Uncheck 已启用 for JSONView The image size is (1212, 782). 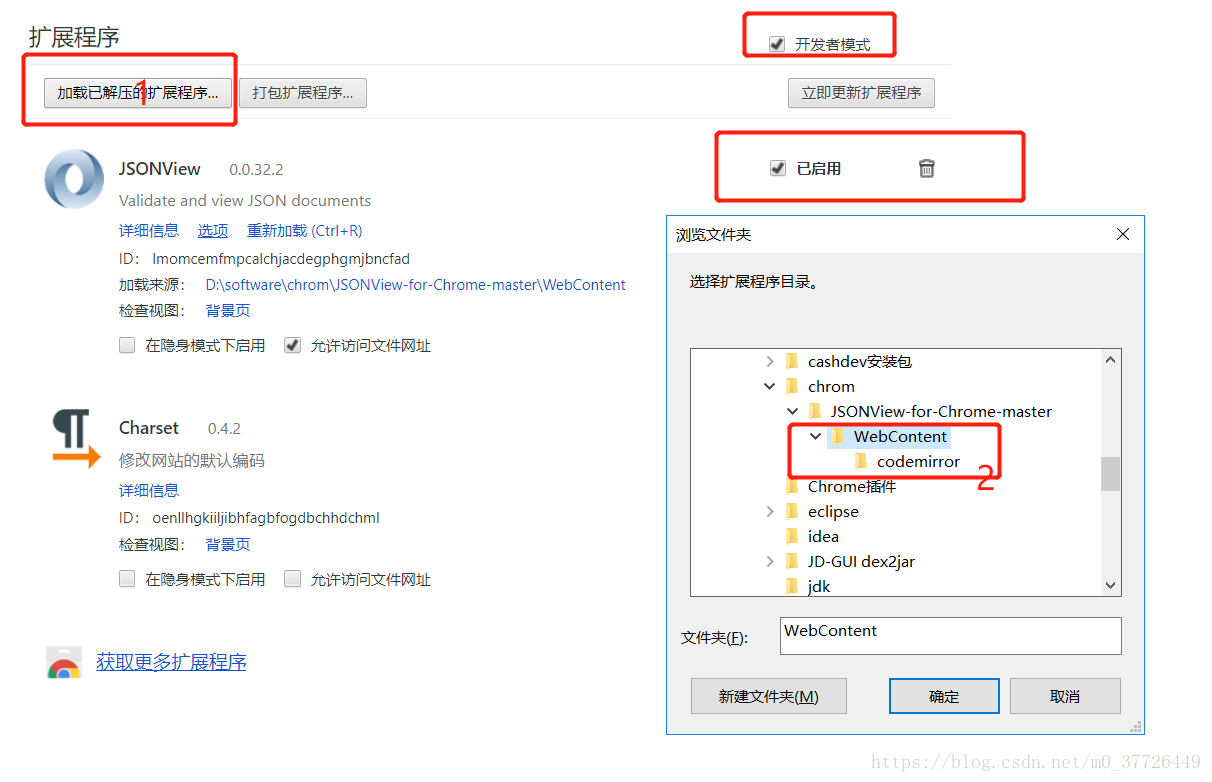[778, 168]
